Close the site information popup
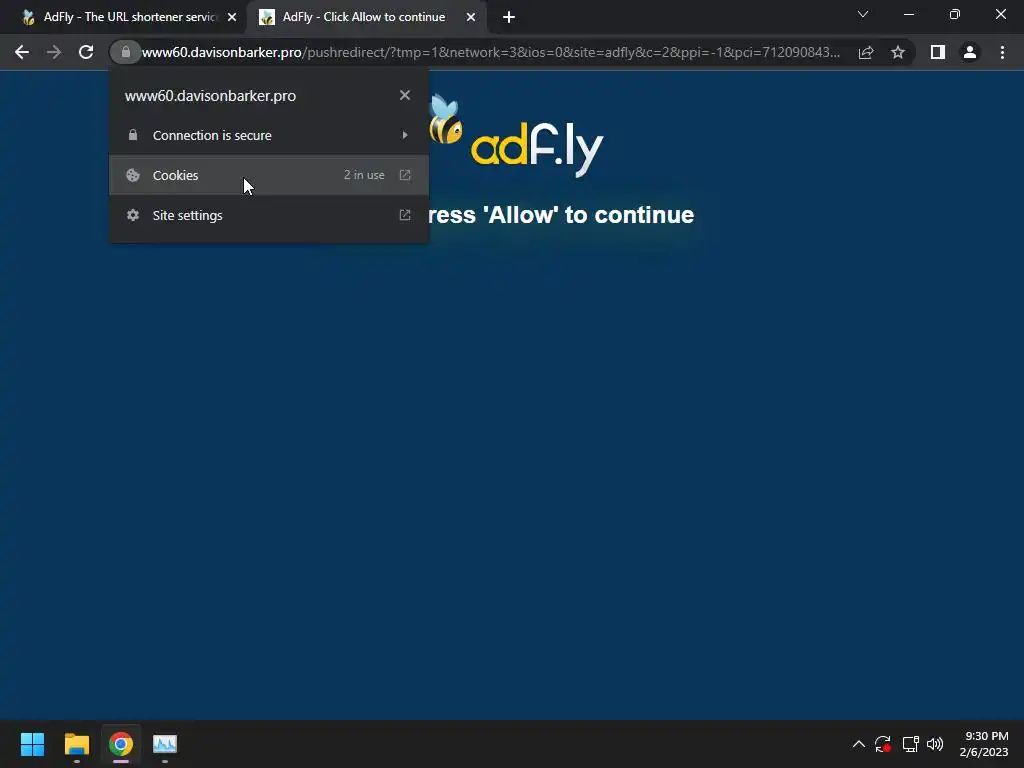Viewport: 1024px width, 768px height. [x=405, y=95]
